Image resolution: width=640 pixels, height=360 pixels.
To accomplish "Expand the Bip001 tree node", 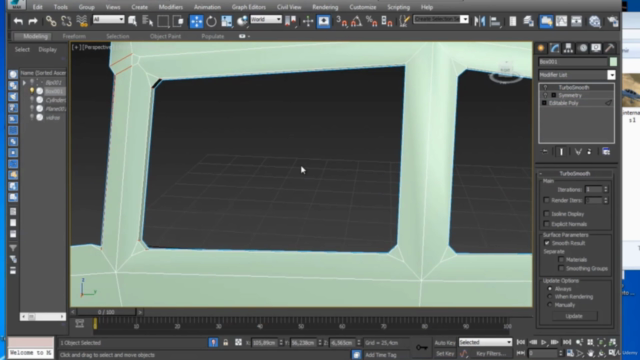I will click(24, 82).
